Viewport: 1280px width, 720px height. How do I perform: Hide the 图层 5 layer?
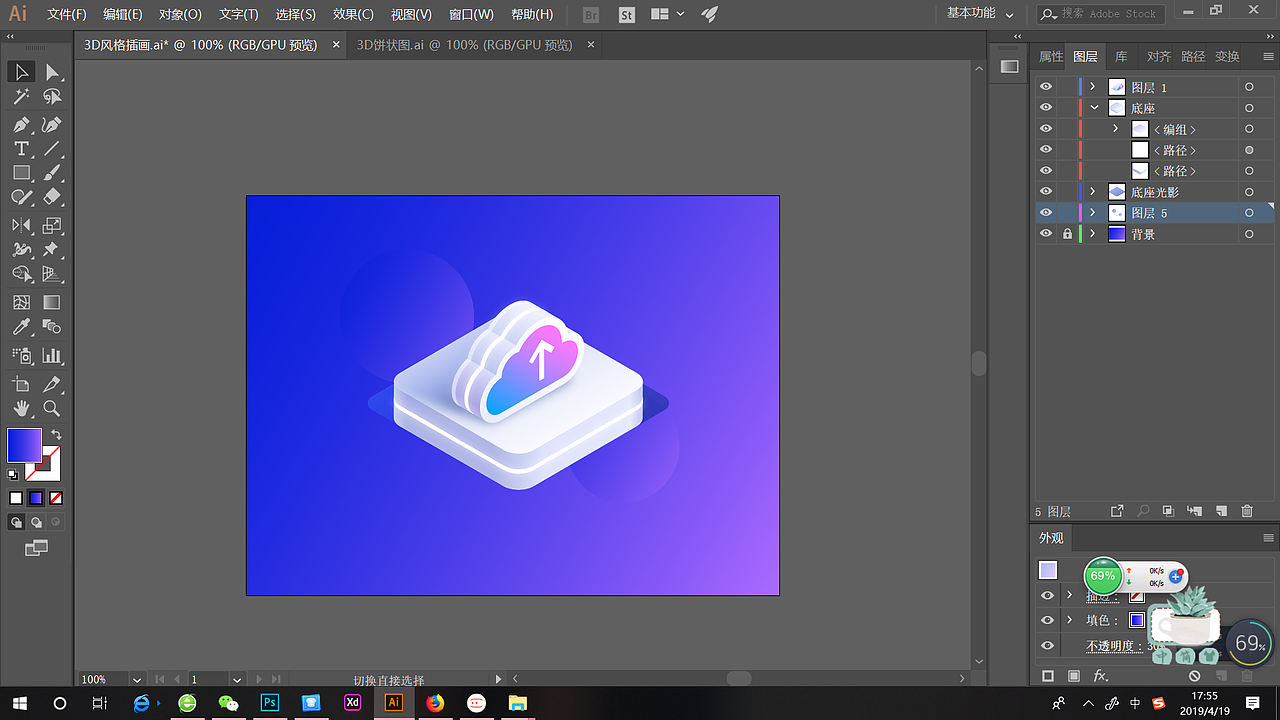pyautogui.click(x=1046, y=213)
